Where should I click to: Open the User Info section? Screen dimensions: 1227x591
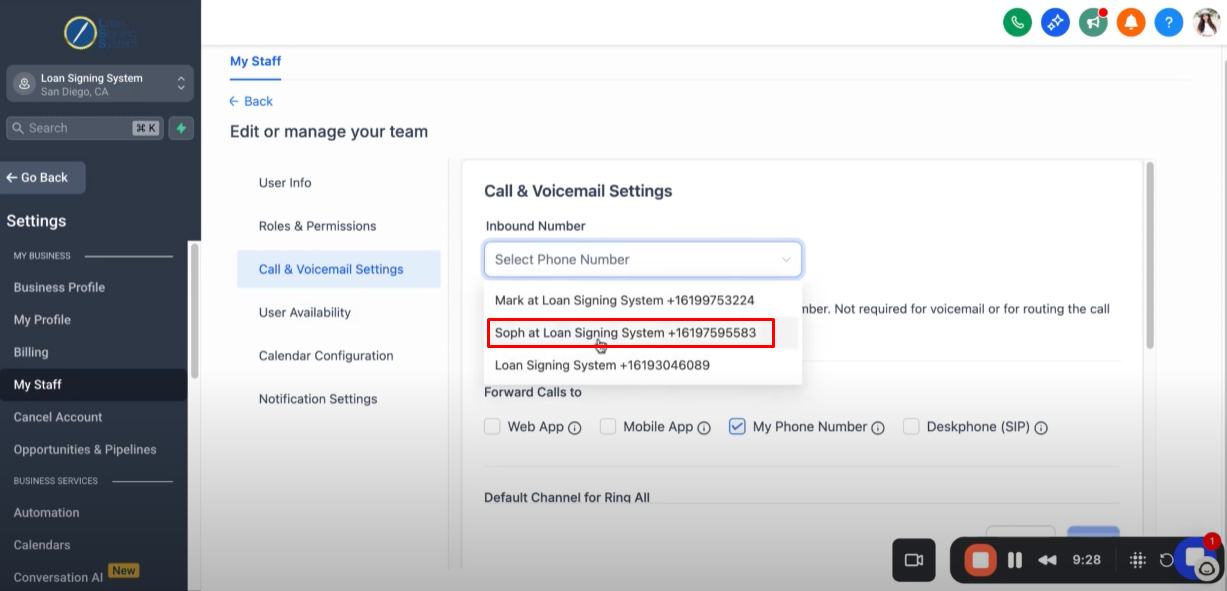point(285,183)
